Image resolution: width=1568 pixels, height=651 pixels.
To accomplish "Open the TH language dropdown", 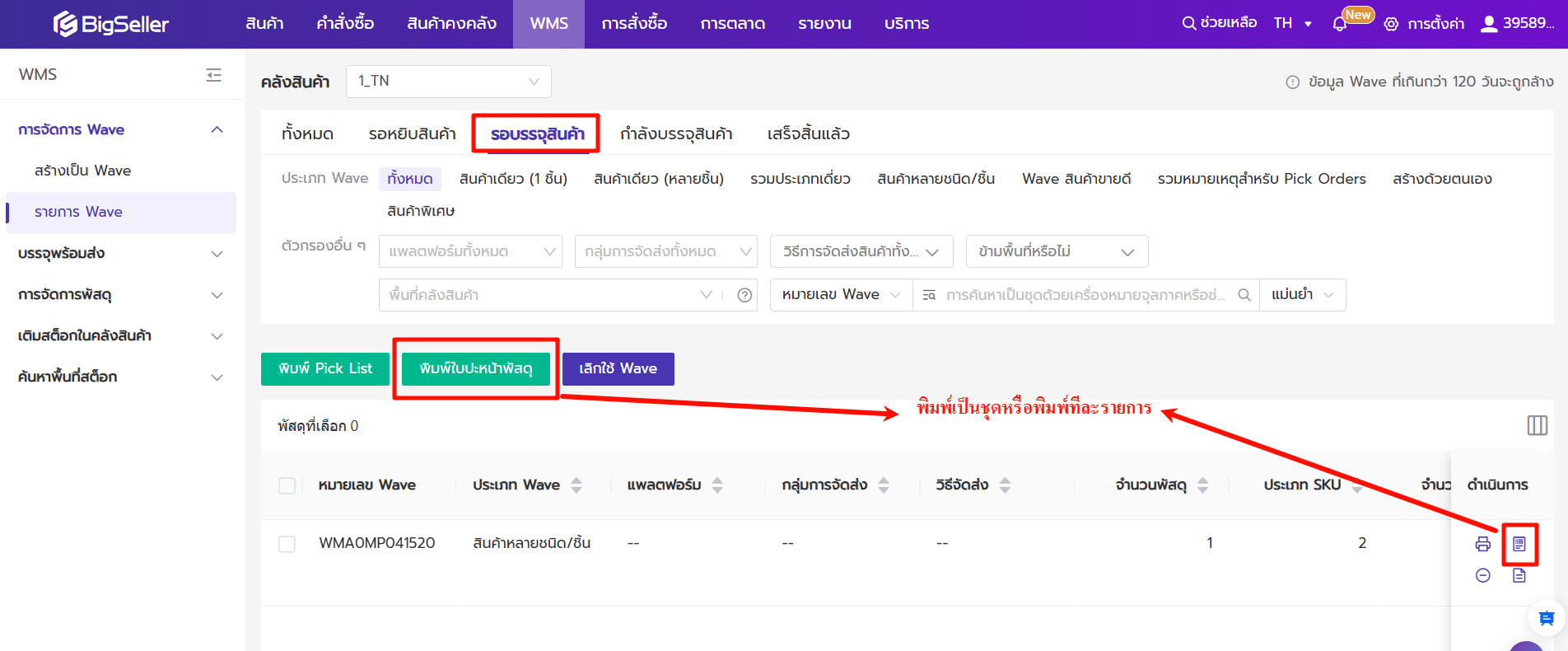I will coord(1292,23).
